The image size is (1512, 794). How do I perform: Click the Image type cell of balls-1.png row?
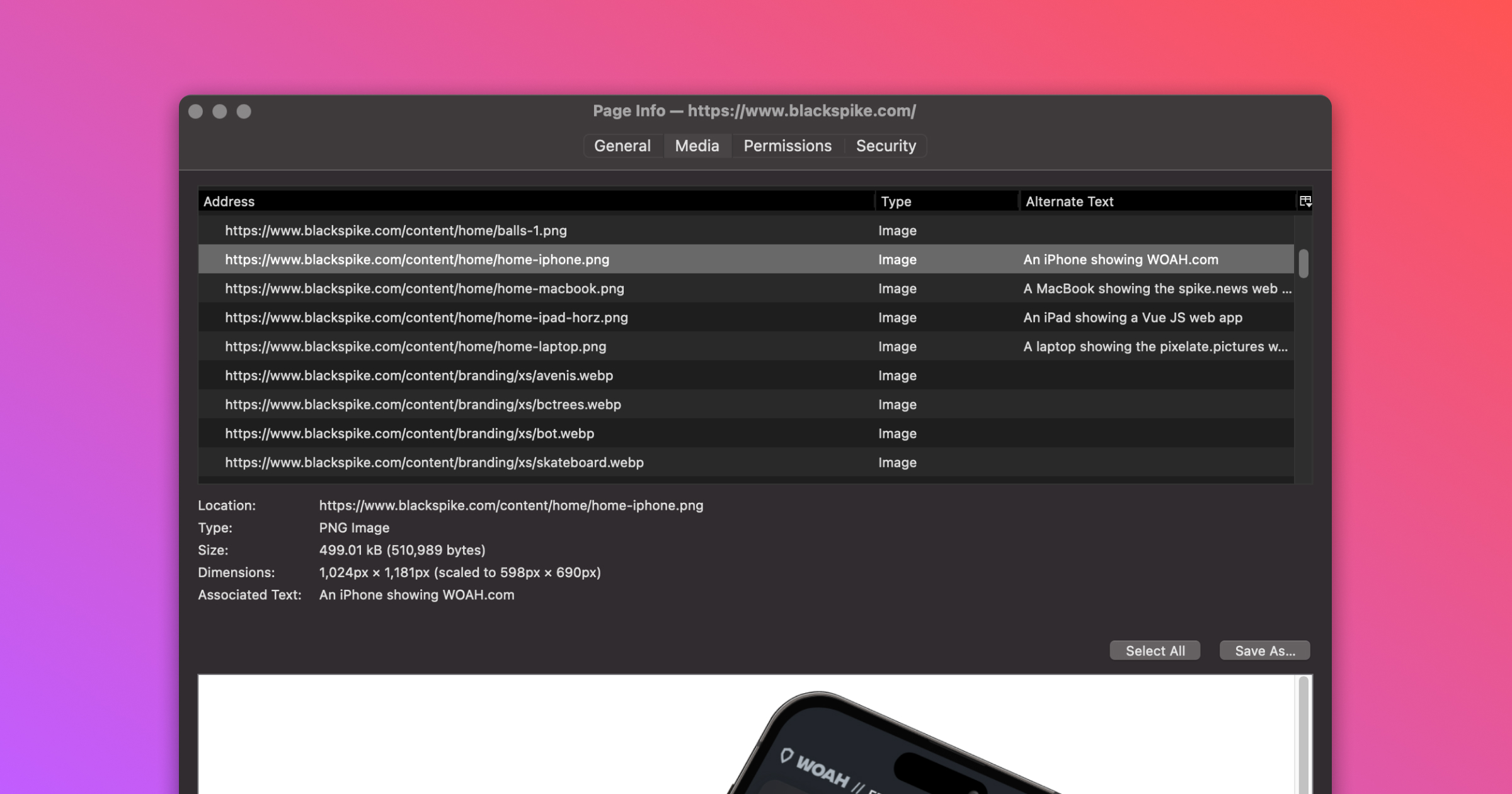tap(897, 230)
